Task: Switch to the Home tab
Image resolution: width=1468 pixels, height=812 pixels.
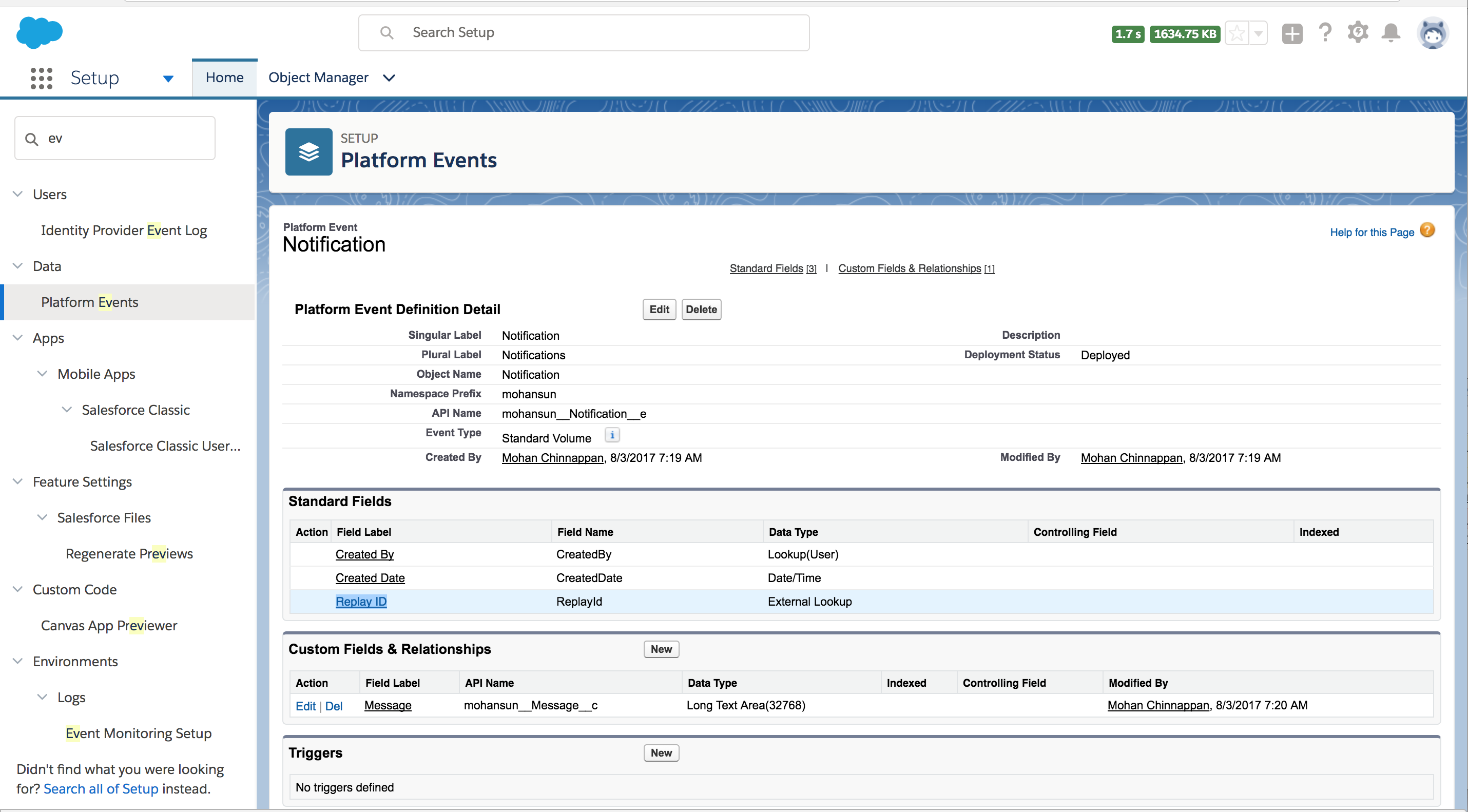Action: [x=224, y=78]
